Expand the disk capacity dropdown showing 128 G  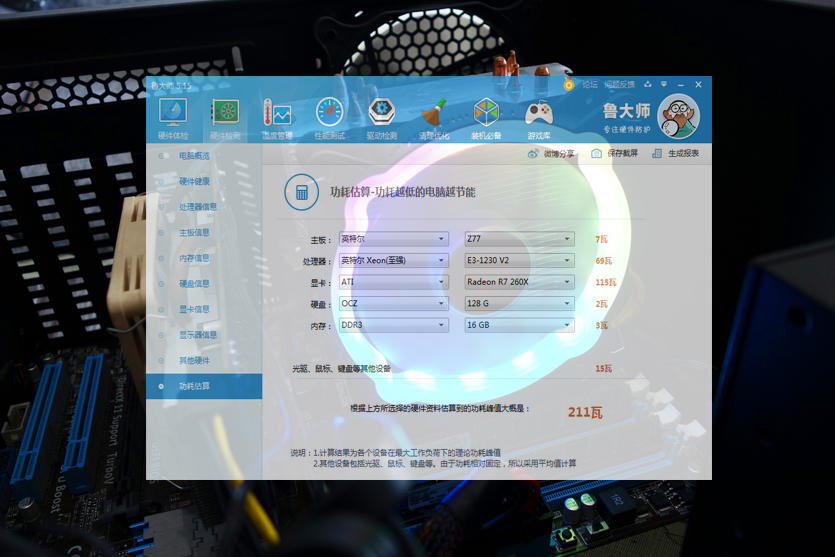(x=519, y=304)
